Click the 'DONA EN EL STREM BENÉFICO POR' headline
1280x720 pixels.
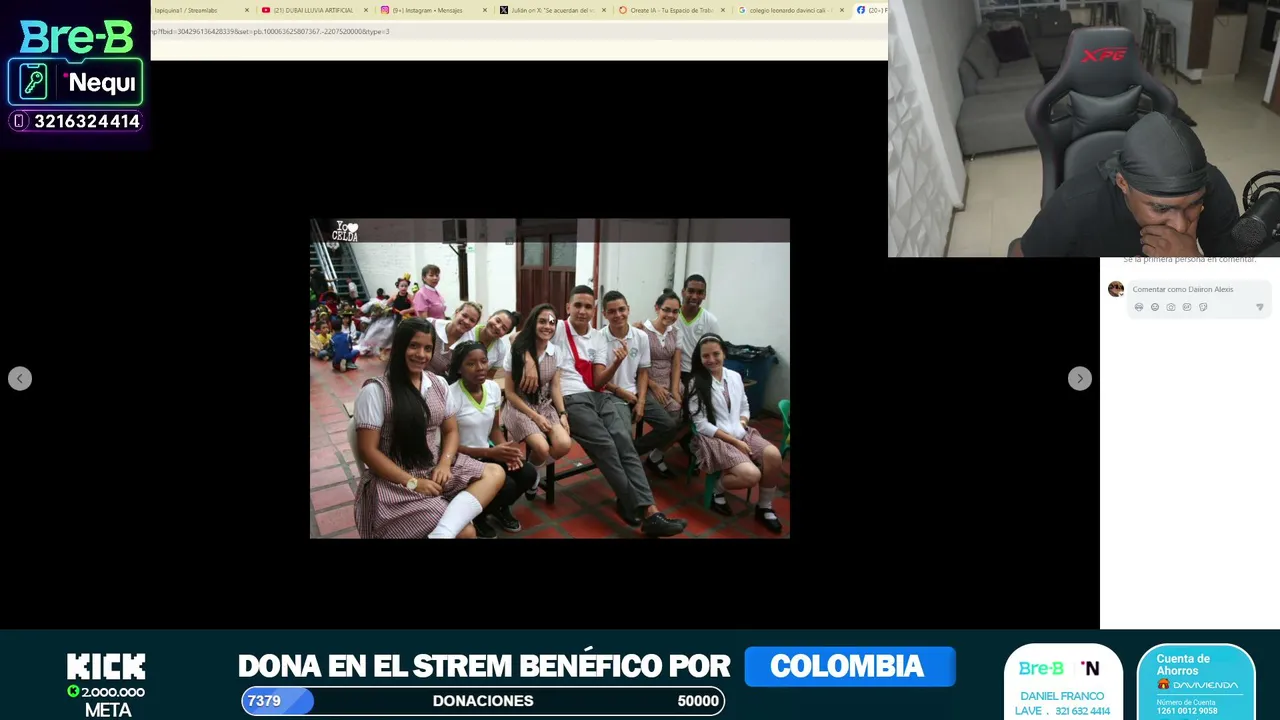coord(484,666)
